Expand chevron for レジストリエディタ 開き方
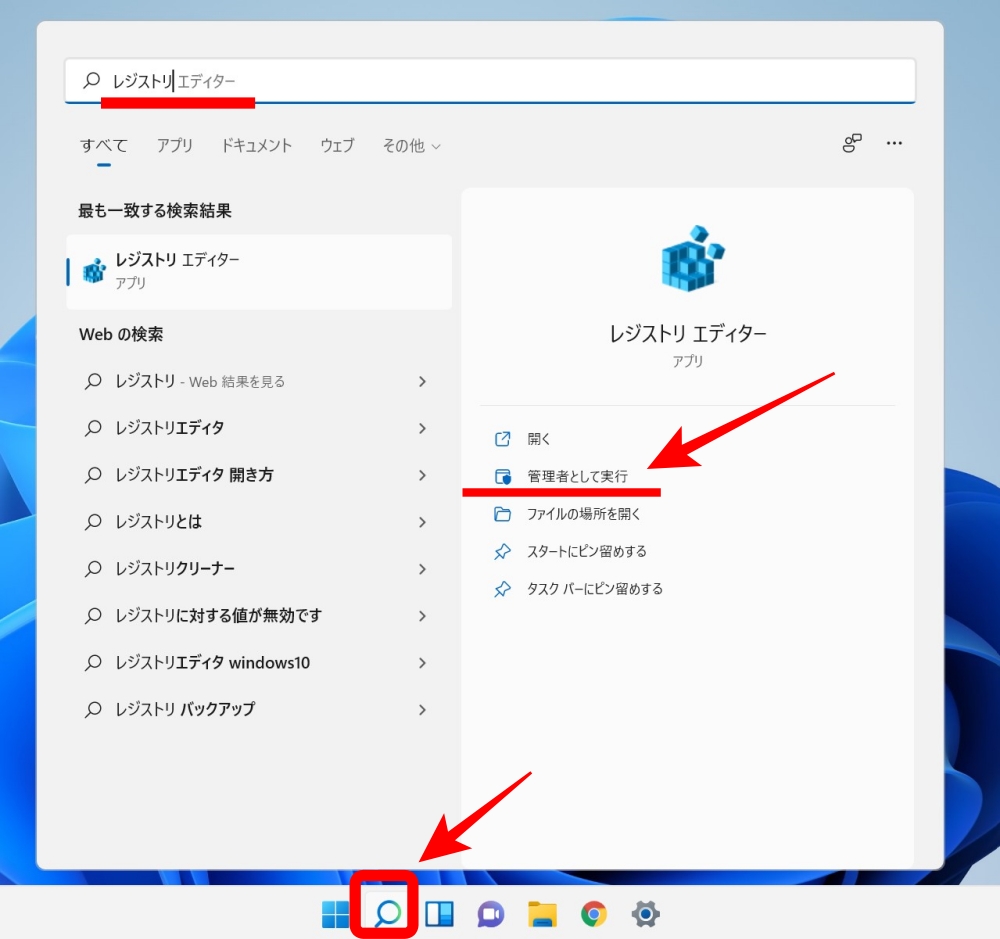This screenshot has height=939, width=1000. (422, 475)
